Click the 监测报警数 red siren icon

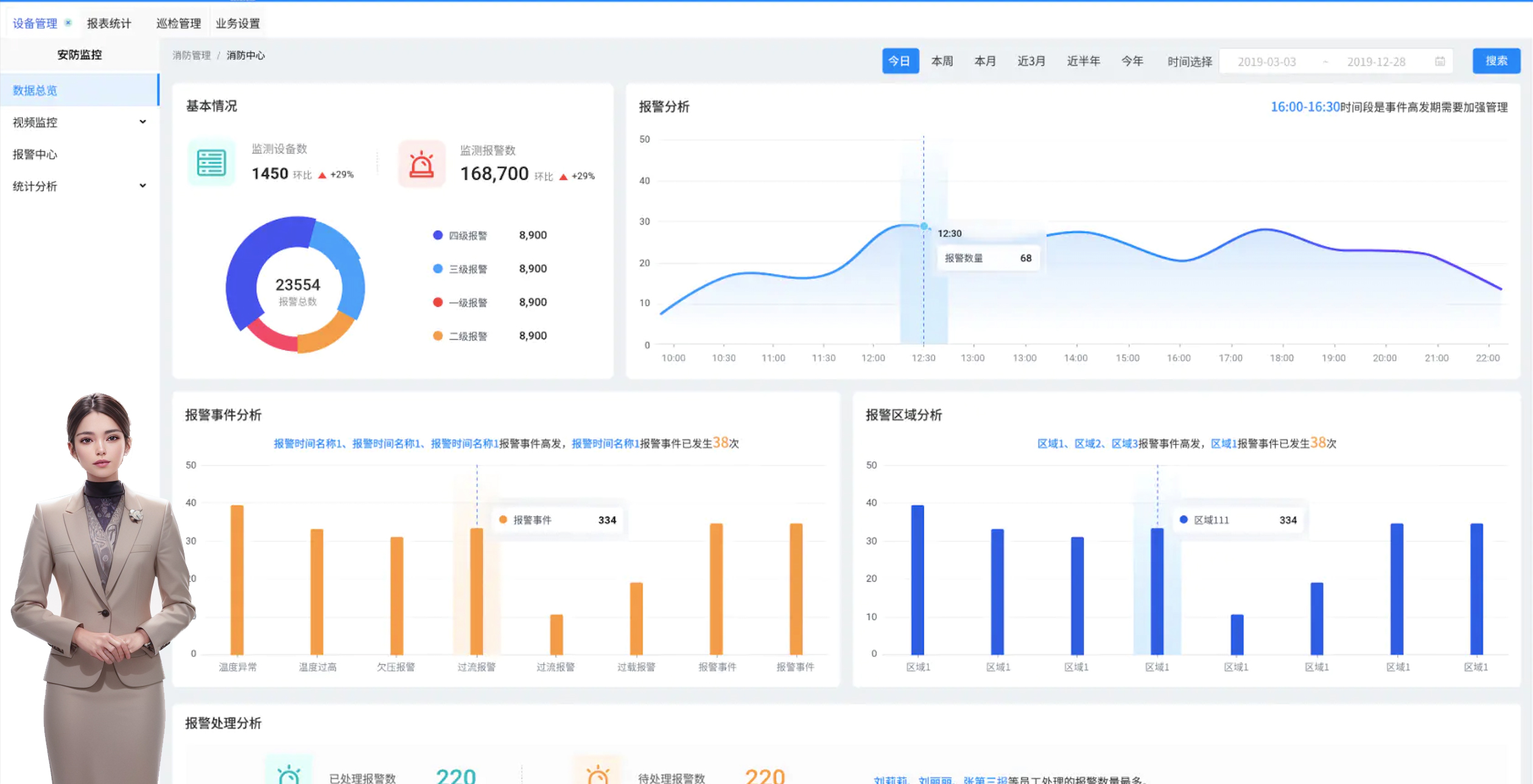click(421, 164)
